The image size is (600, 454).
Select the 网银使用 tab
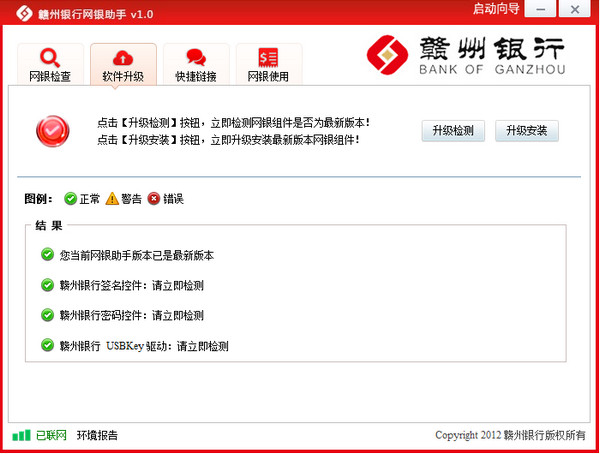[x=269, y=64]
